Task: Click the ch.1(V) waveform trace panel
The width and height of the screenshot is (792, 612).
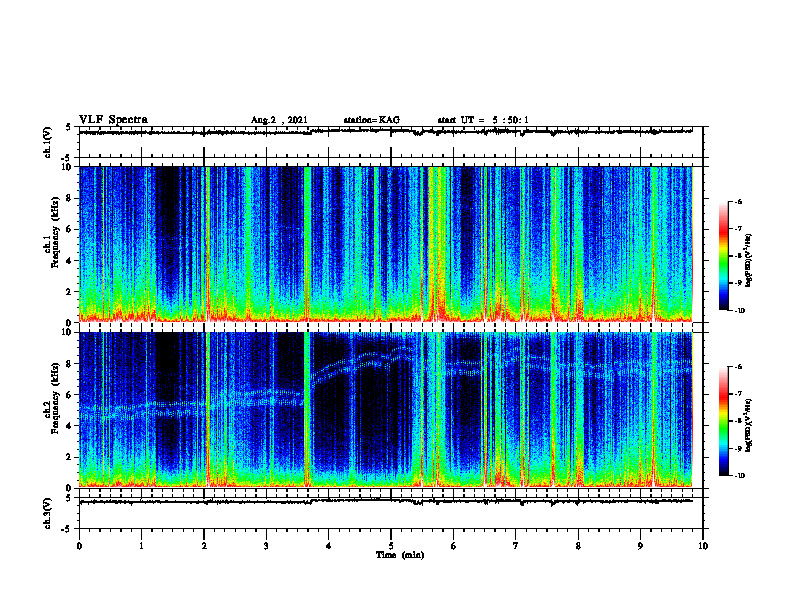Action: [x=391, y=142]
